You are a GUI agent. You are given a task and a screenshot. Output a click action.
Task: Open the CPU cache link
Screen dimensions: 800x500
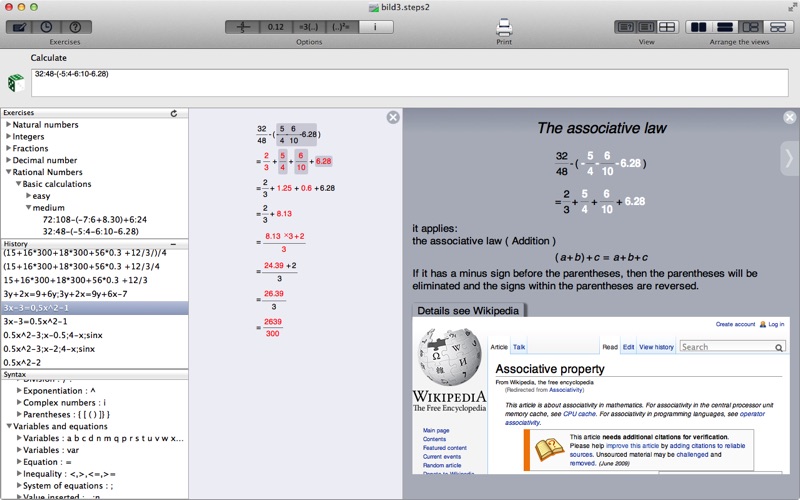pos(579,414)
